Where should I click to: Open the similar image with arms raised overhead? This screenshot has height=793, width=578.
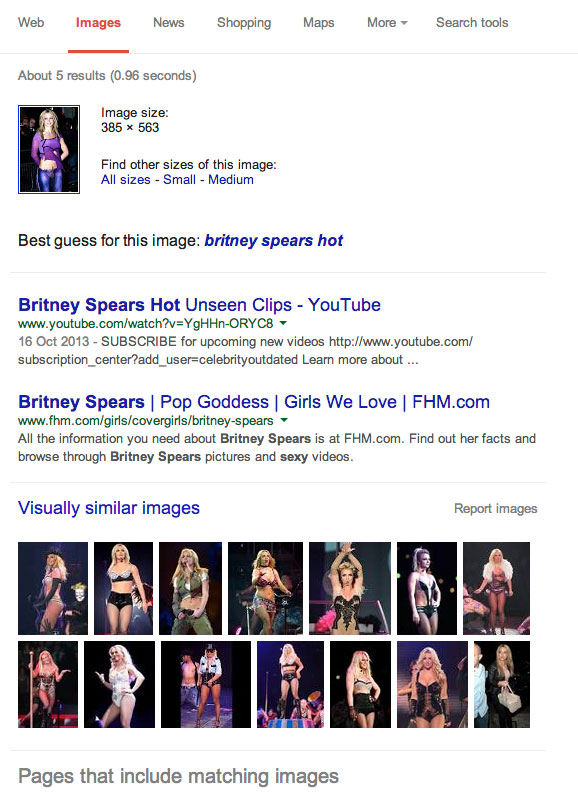(x=350, y=588)
